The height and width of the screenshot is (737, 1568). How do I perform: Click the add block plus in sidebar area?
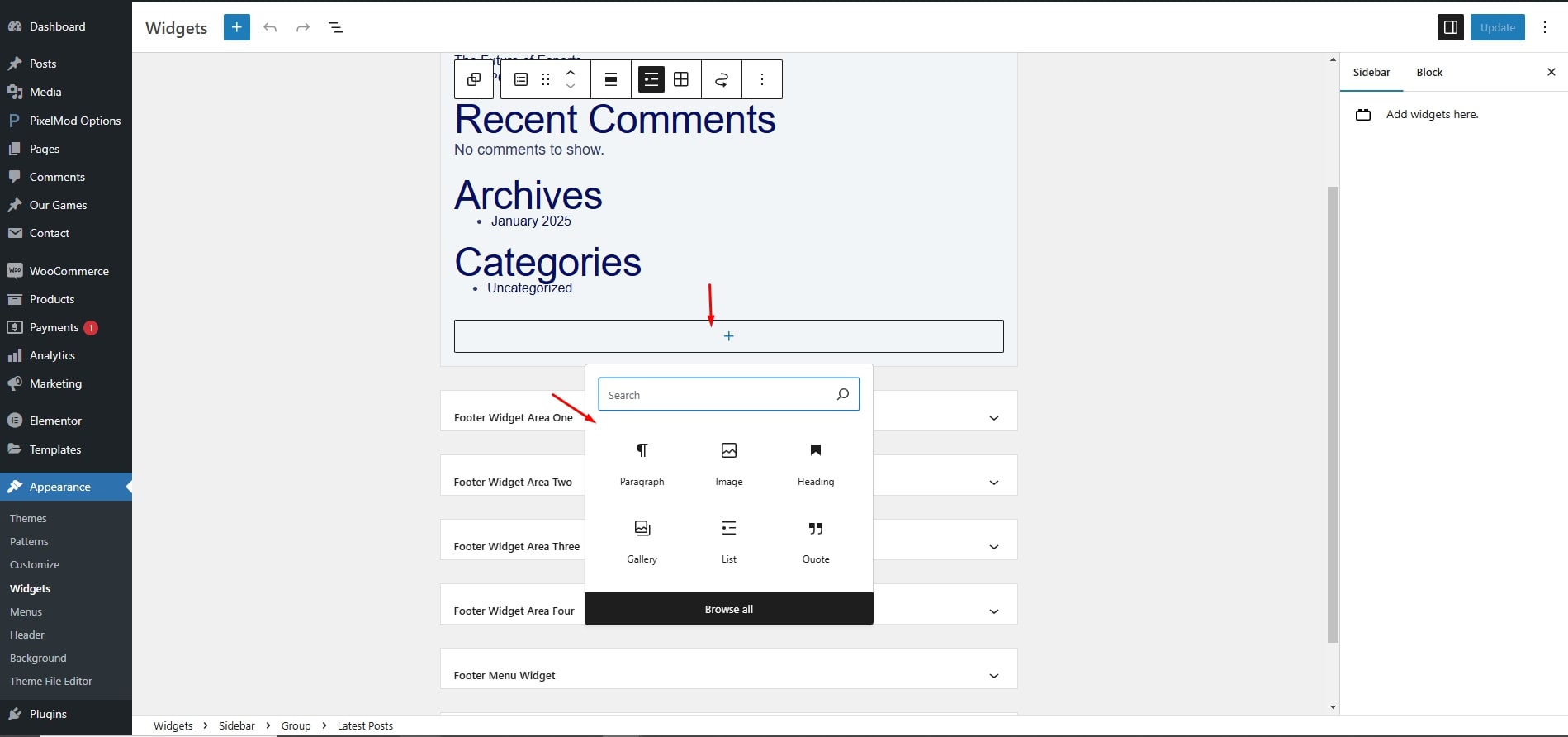click(x=729, y=336)
